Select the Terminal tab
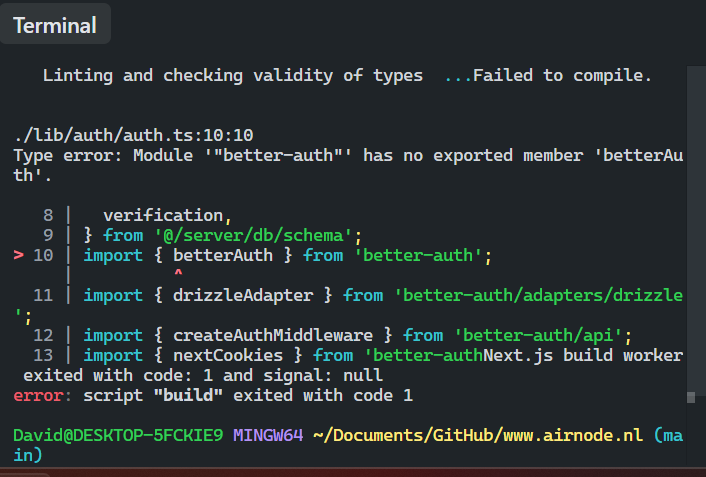The width and height of the screenshot is (706, 477). pos(55,25)
